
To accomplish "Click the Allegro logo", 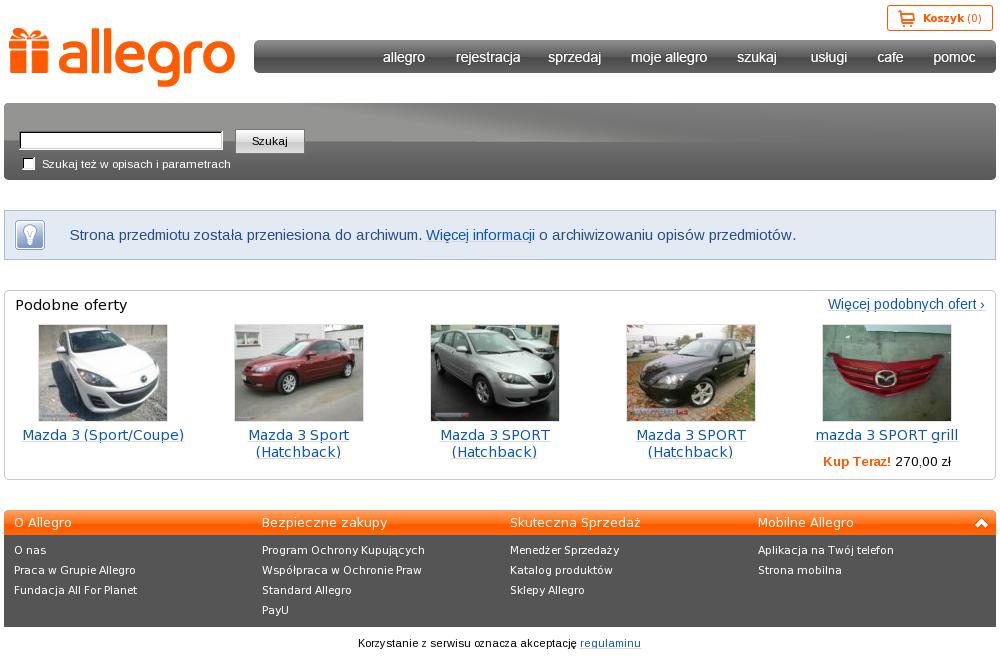I will pos(122,57).
